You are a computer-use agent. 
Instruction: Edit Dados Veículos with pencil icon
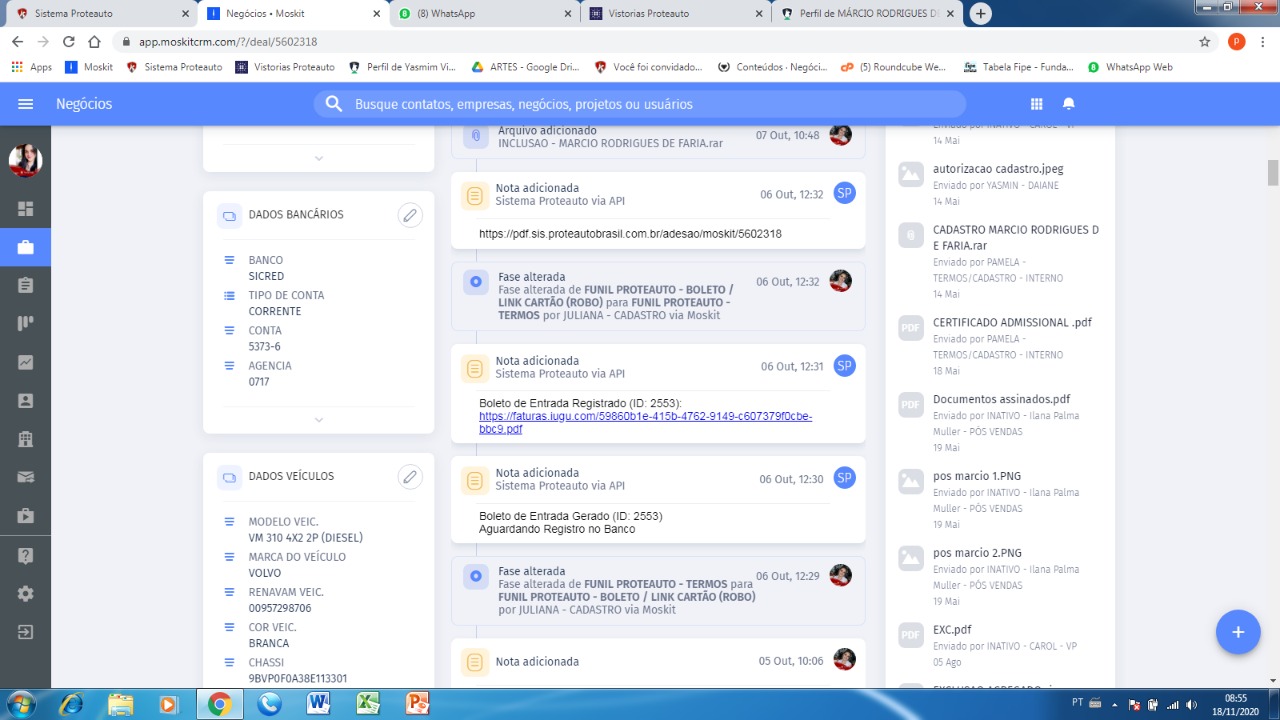coord(409,477)
